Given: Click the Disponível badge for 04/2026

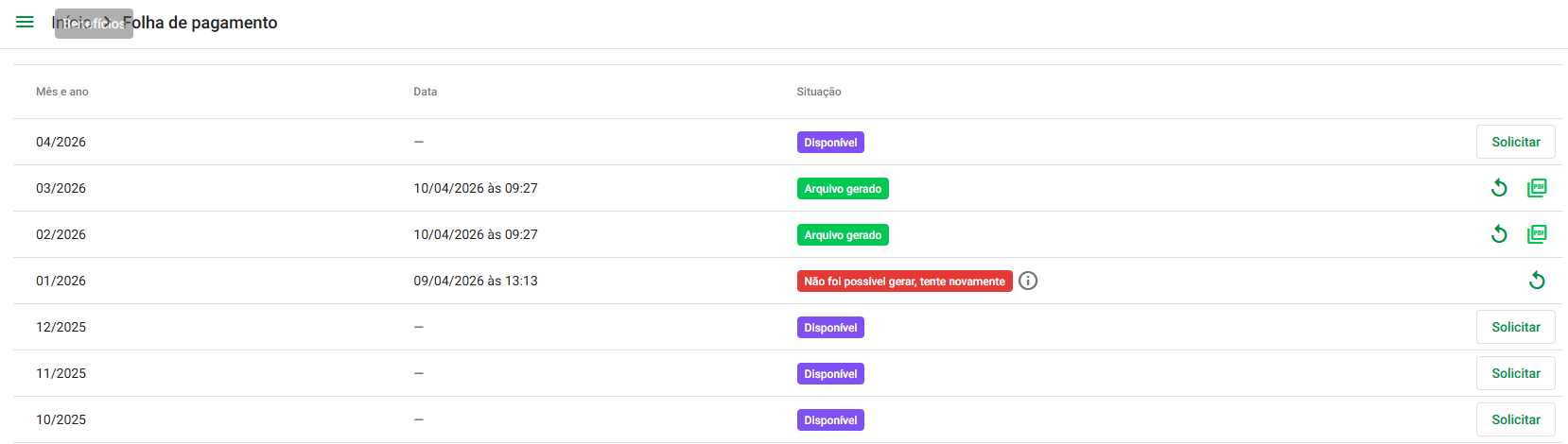Looking at the screenshot, I should (x=830, y=143).
